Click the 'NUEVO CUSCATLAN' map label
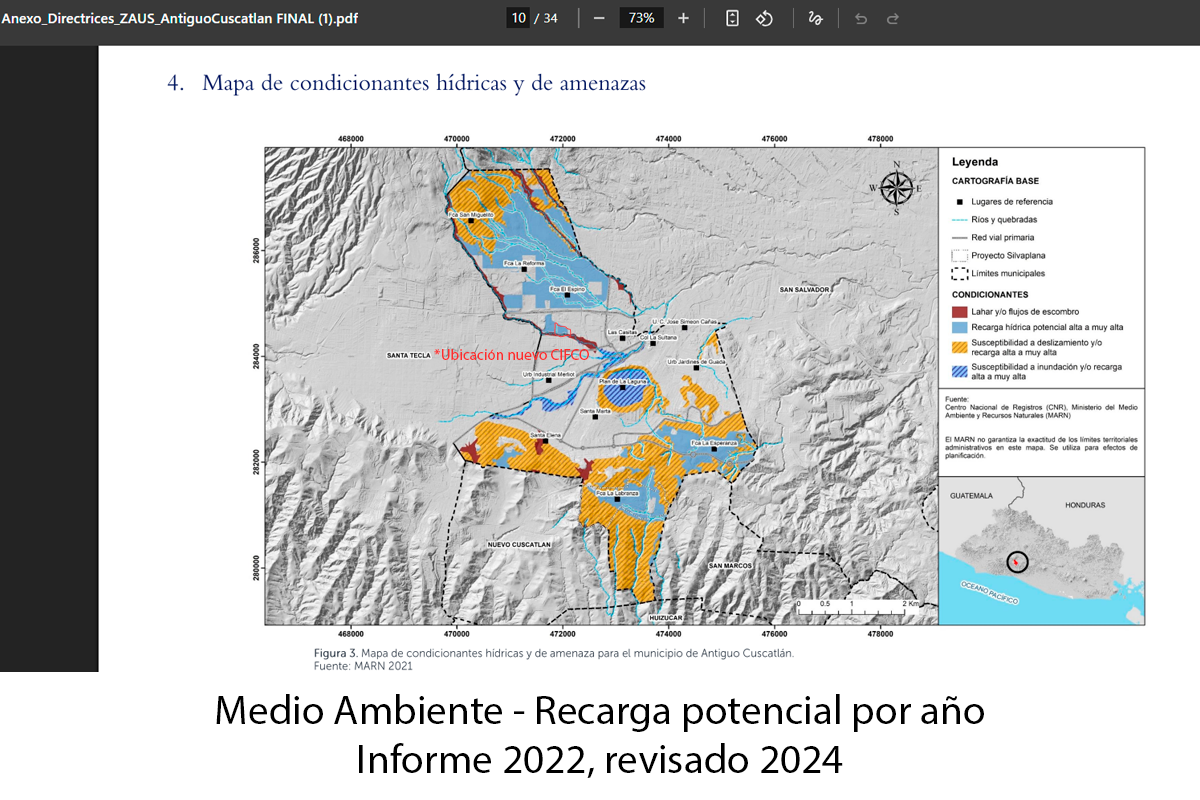 [519, 545]
